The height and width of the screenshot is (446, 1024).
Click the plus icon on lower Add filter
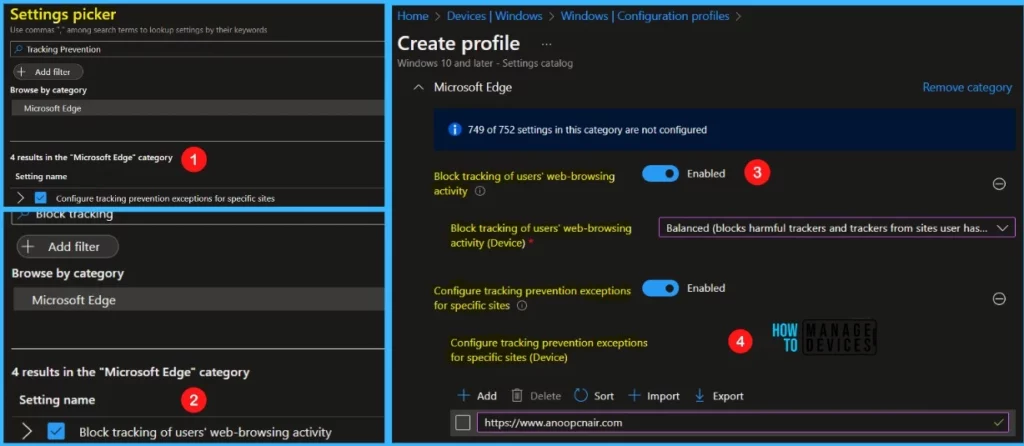tap(29, 247)
